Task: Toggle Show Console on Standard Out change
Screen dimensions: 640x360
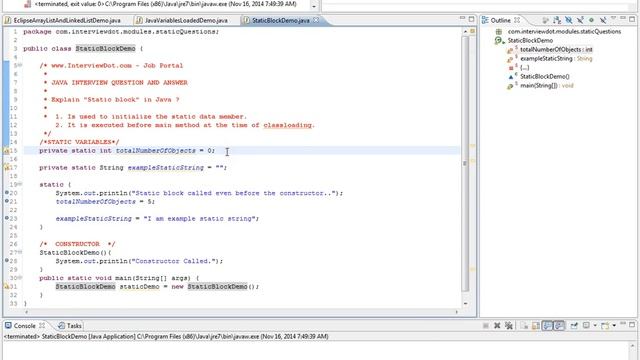Action: pos(547,325)
